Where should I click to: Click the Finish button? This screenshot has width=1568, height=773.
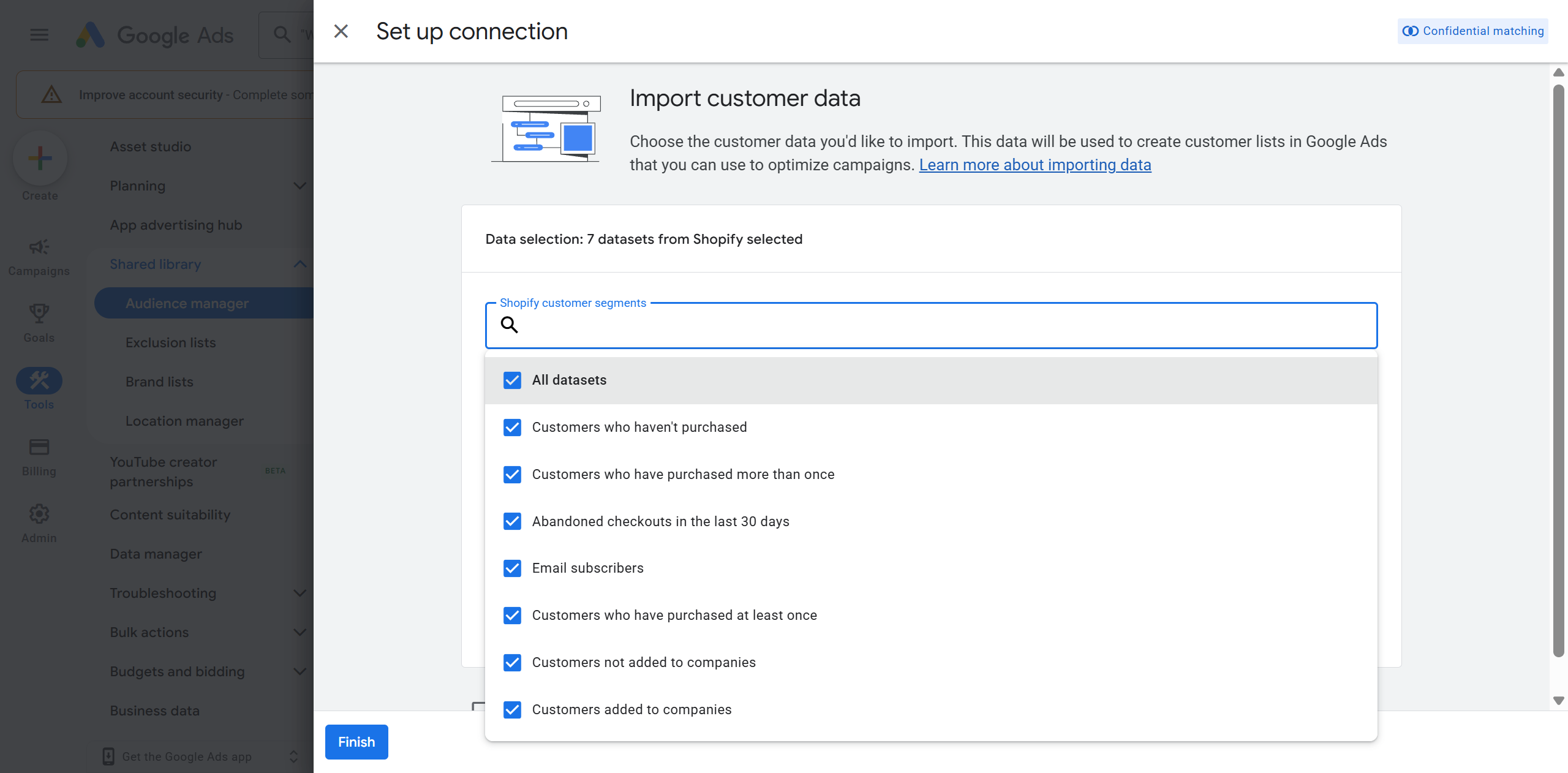click(356, 742)
